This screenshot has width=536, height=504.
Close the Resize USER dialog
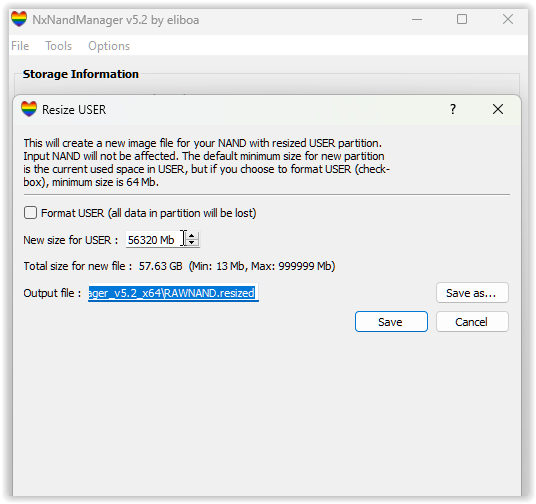498,109
